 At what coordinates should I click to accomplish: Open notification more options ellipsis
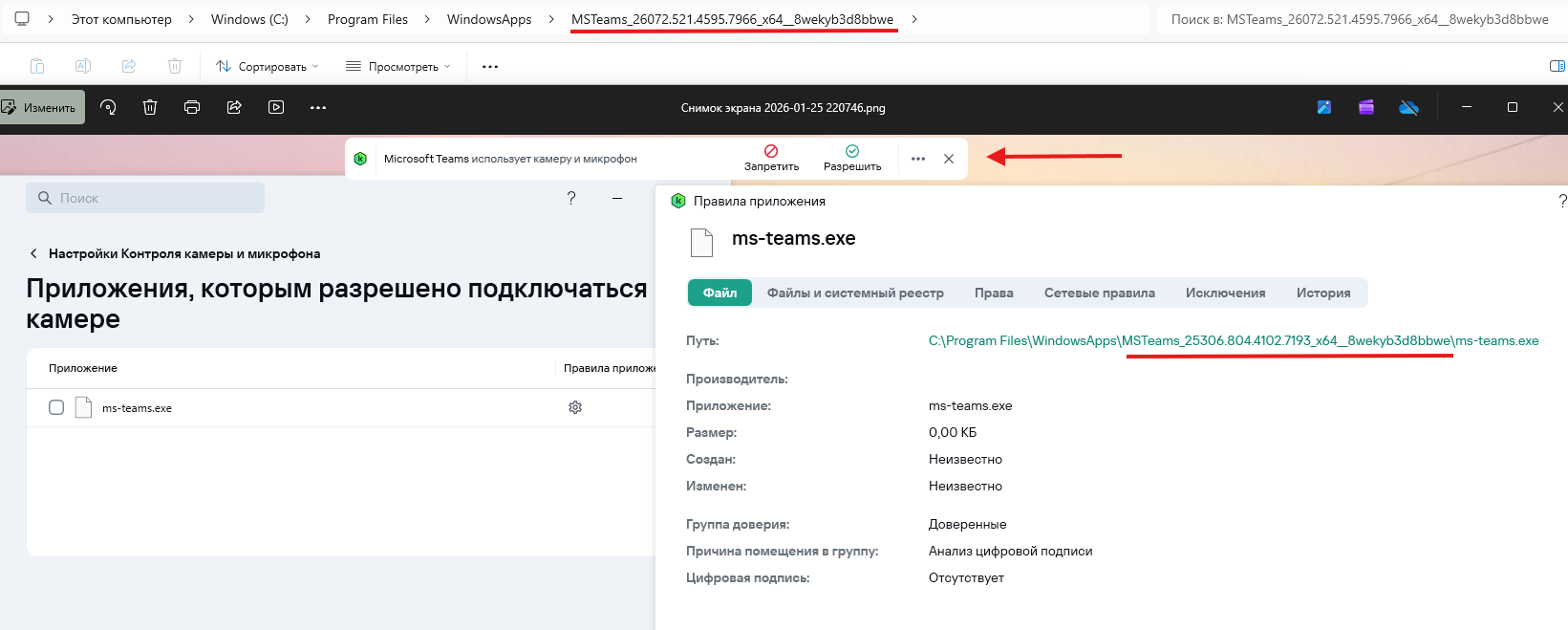918,159
